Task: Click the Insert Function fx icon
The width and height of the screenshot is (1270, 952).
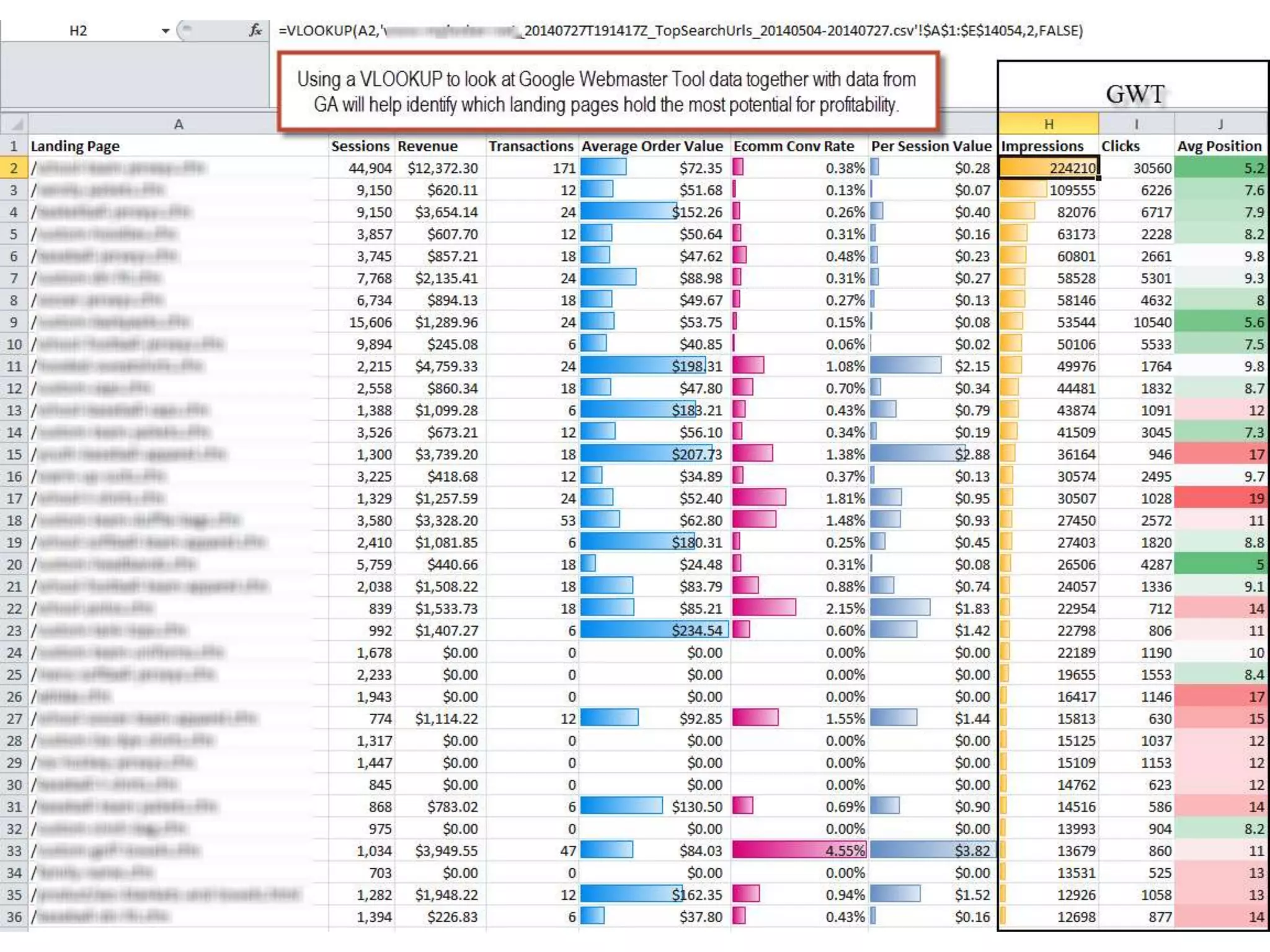Action: [255, 30]
